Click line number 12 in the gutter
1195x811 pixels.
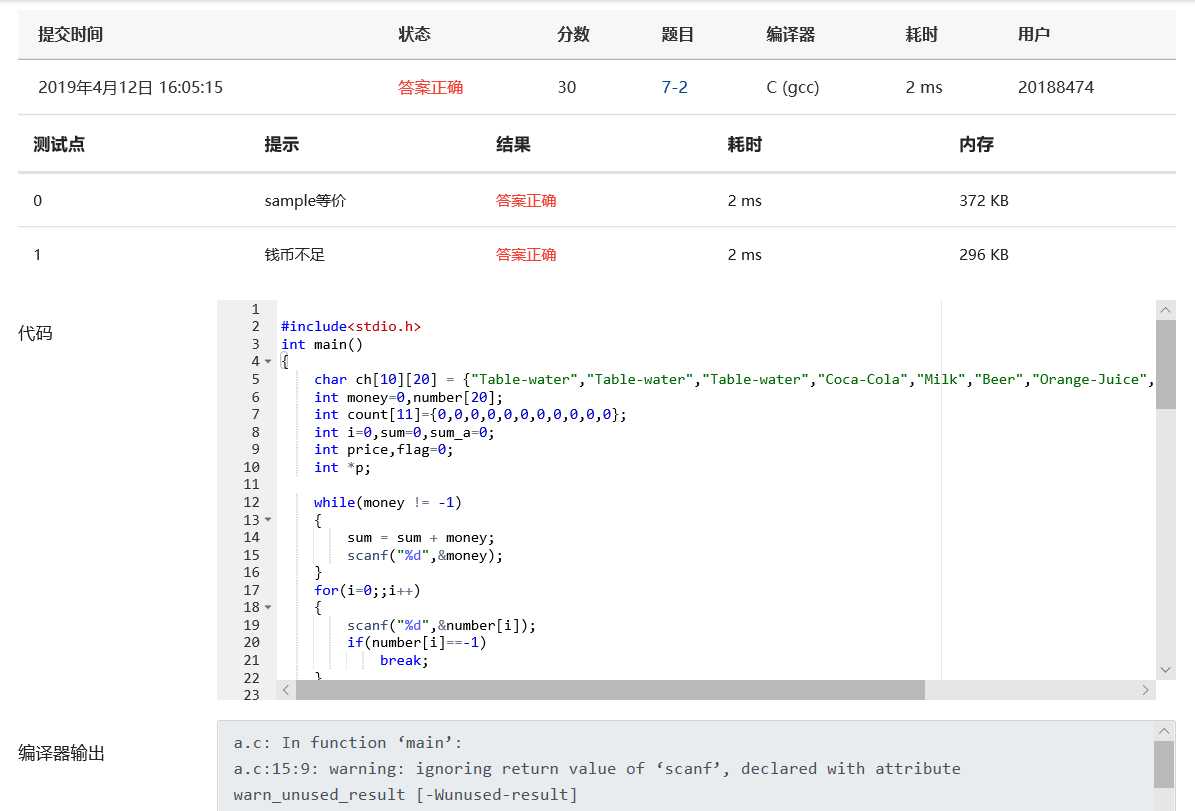tap(251, 502)
